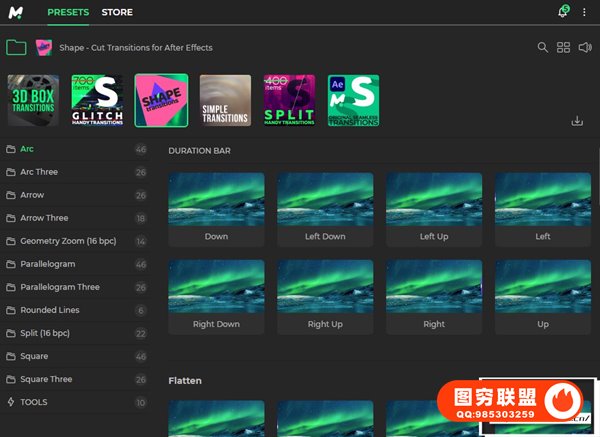Open the Simple Transitions pack
The height and width of the screenshot is (437, 600).
click(225, 100)
